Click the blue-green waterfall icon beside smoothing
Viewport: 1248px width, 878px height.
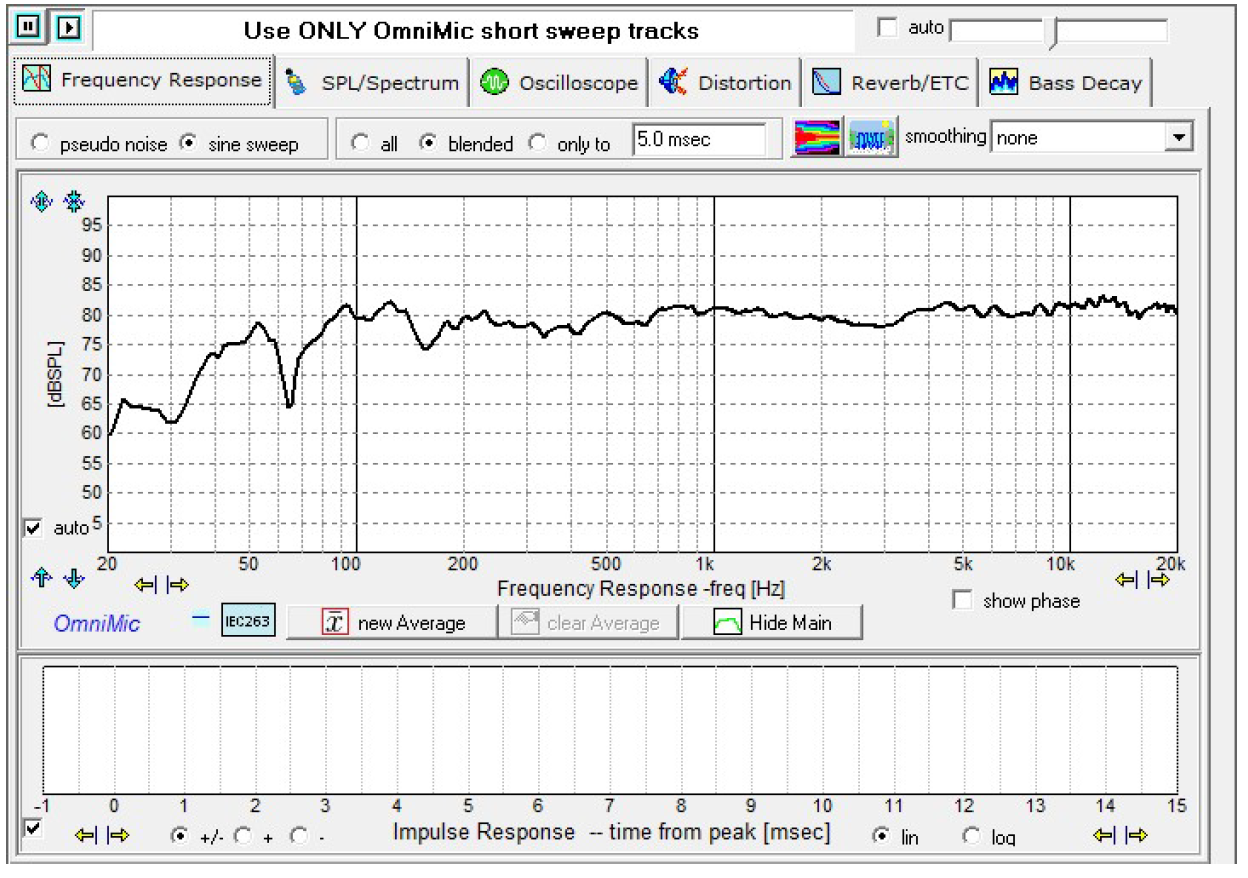pos(871,139)
